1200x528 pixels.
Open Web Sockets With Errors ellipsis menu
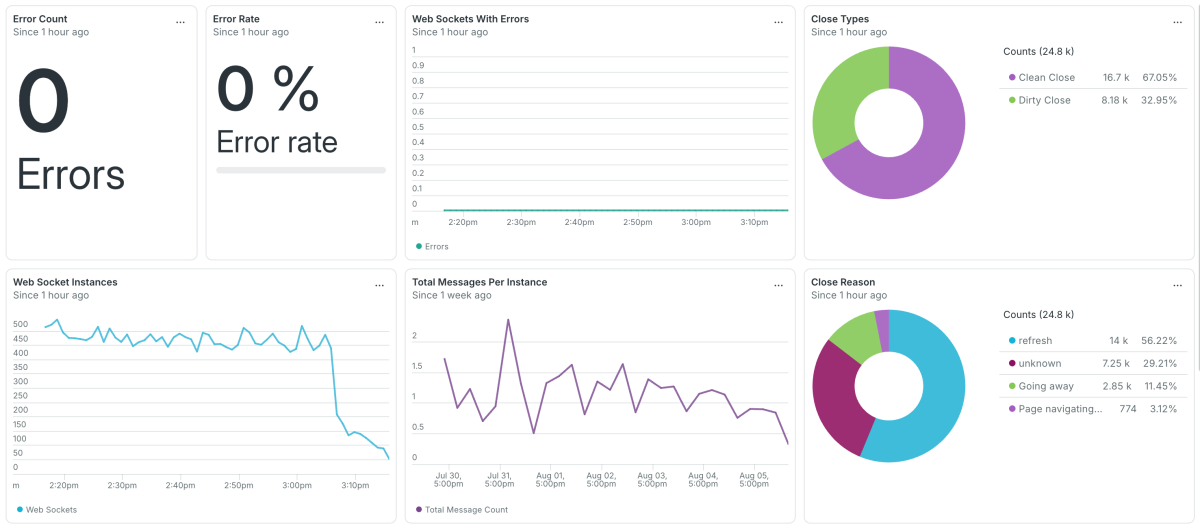(779, 21)
